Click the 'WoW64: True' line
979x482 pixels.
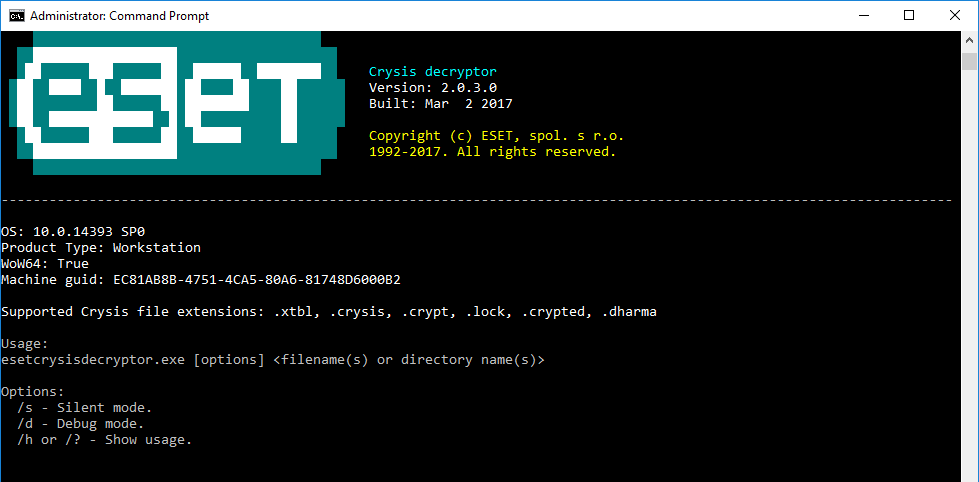[45, 263]
